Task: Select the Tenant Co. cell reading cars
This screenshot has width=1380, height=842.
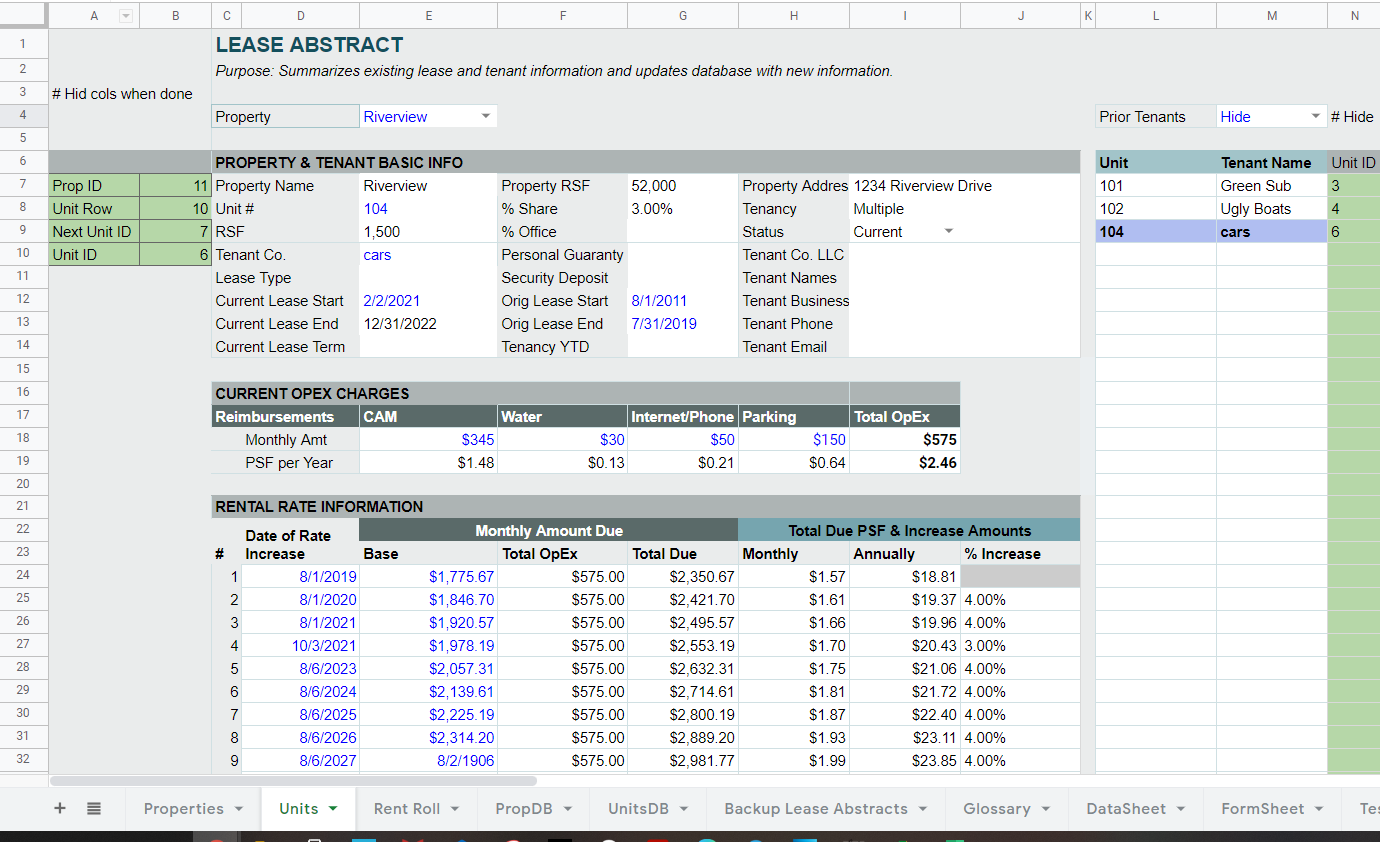Action: click(x=429, y=255)
